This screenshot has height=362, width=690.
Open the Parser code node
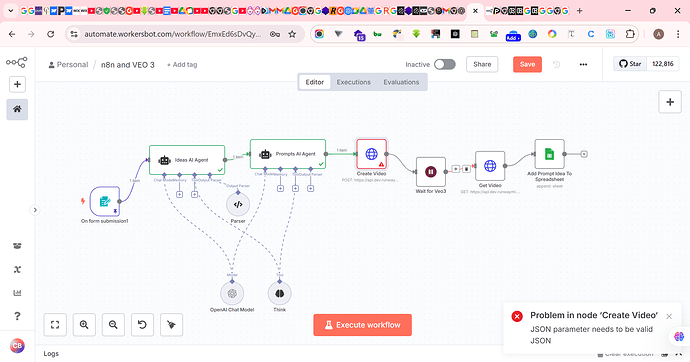(x=238, y=204)
